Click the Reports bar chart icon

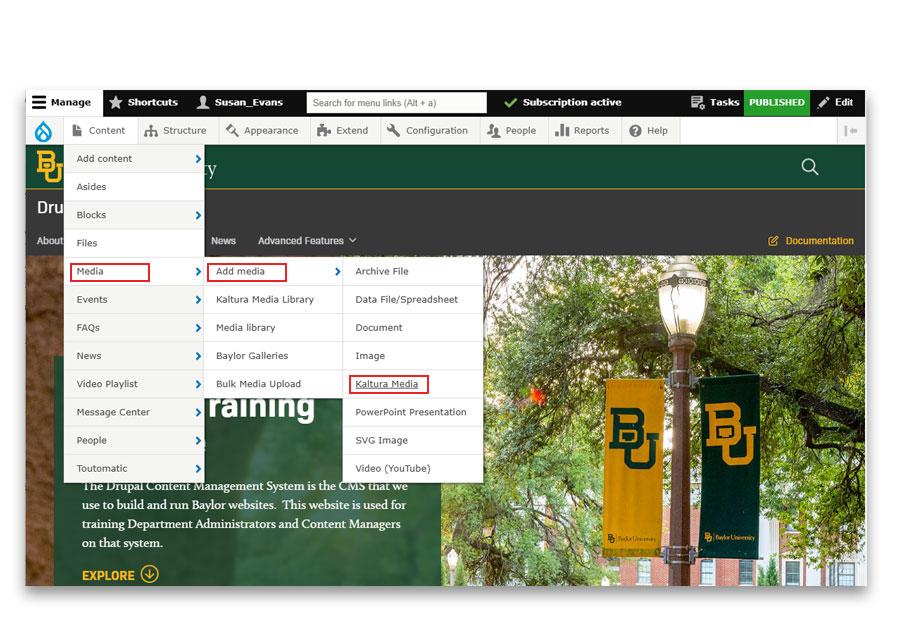click(562, 130)
